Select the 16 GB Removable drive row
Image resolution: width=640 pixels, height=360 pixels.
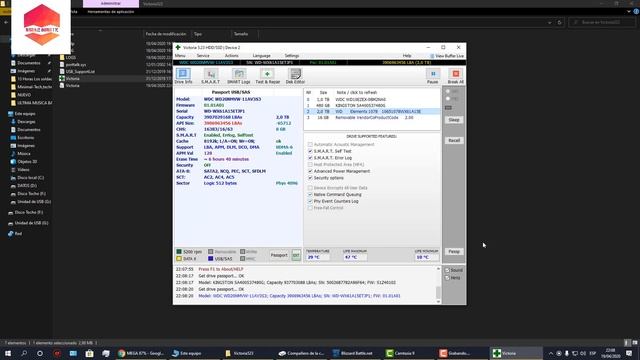click(372, 118)
